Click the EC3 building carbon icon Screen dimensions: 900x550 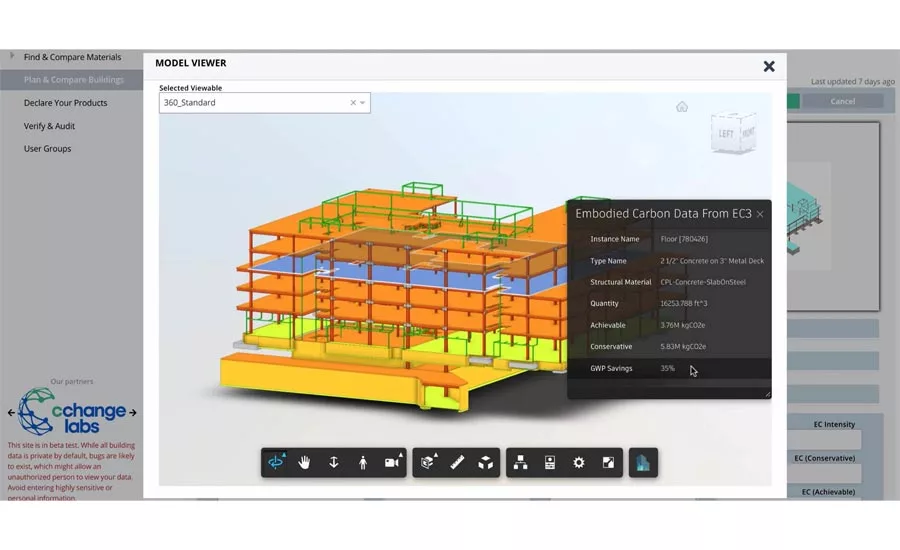643,462
